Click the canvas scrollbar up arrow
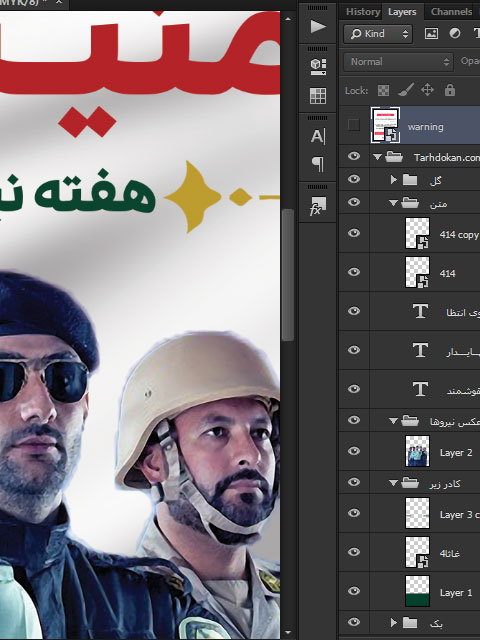 [x=288, y=19]
